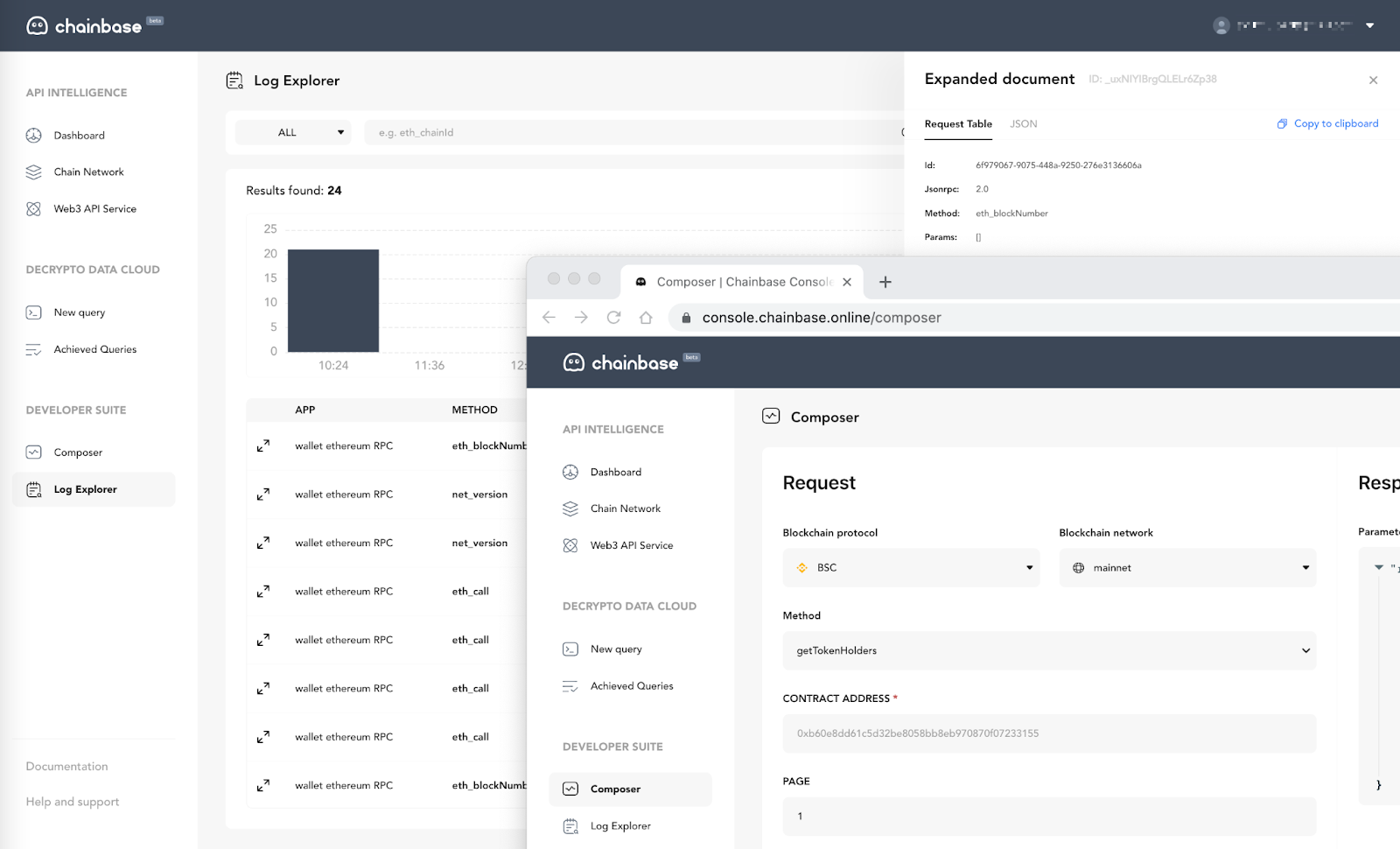Open a new browser tab with plus

click(885, 282)
